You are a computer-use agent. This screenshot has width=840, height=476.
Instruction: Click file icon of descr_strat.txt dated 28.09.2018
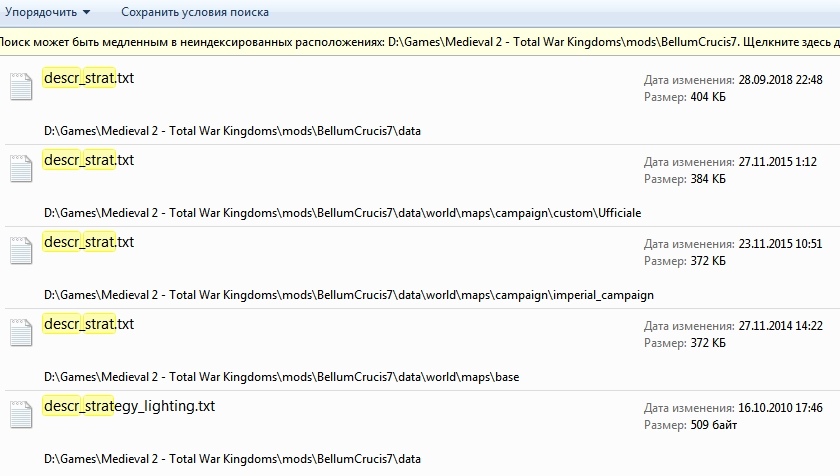click(x=21, y=87)
